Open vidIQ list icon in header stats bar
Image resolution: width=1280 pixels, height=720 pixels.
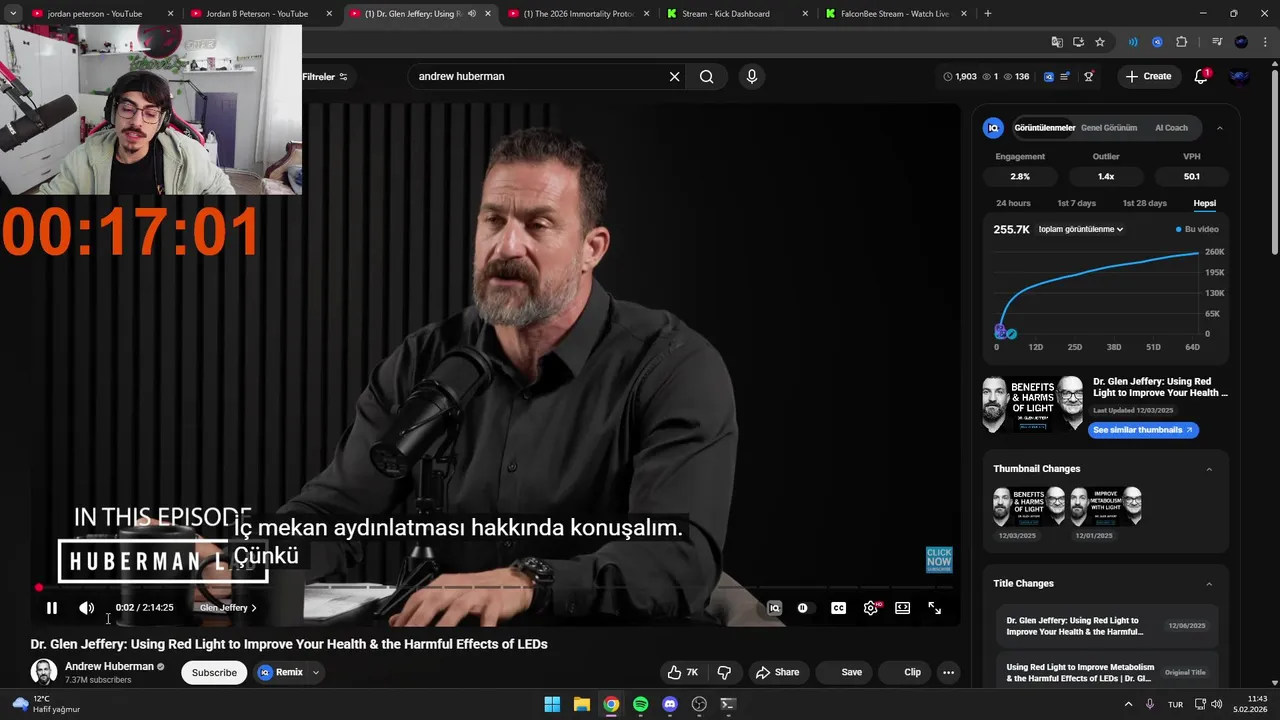point(1066,76)
